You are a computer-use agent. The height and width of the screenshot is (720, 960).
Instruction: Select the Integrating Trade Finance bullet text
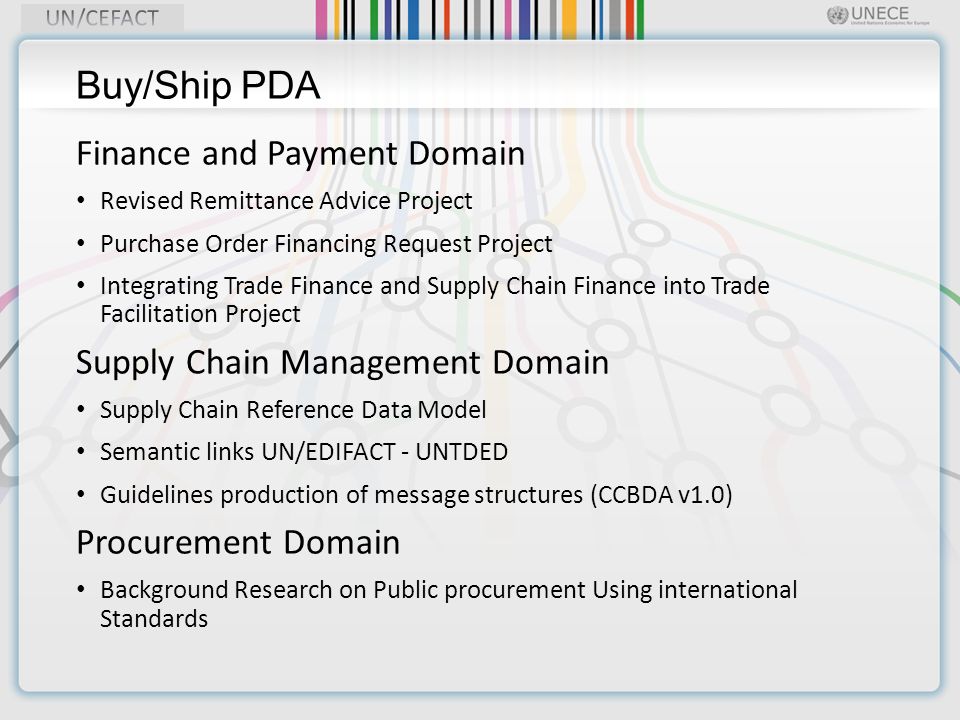(x=435, y=299)
